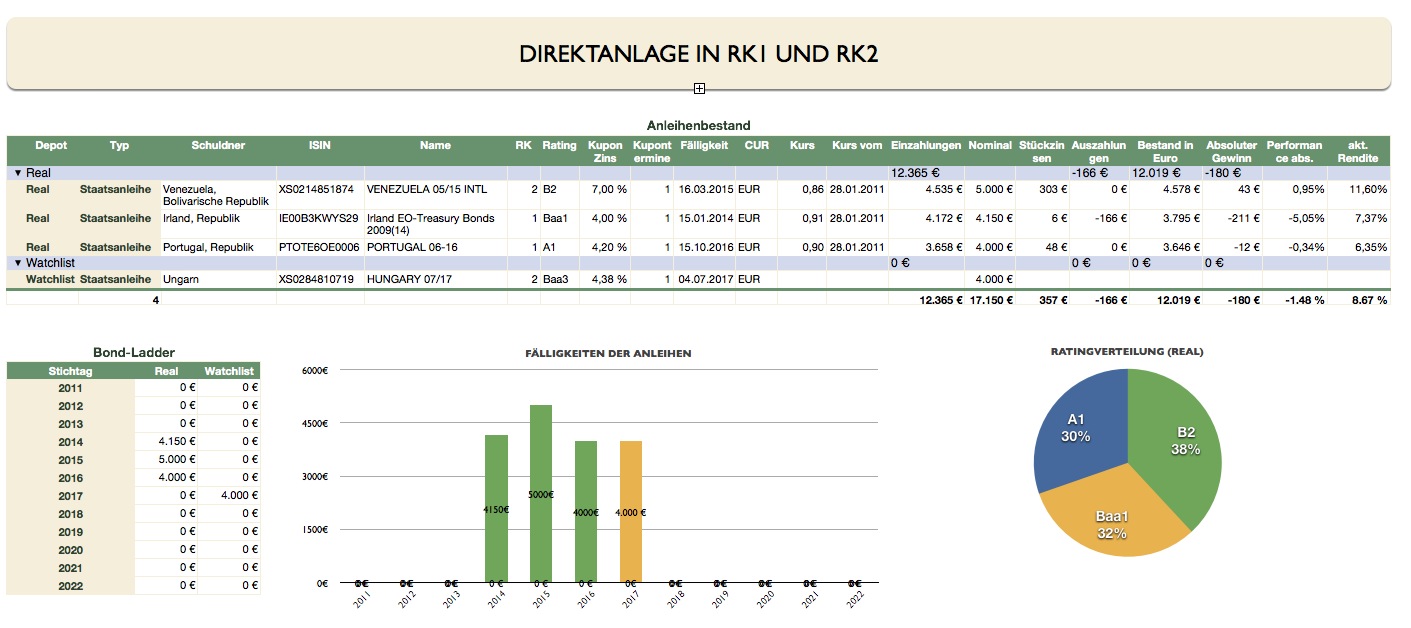Select the VENEZUELA 05/15 INTL name cell
This screenshot has width=1411, height=628.
coord(428,189)
